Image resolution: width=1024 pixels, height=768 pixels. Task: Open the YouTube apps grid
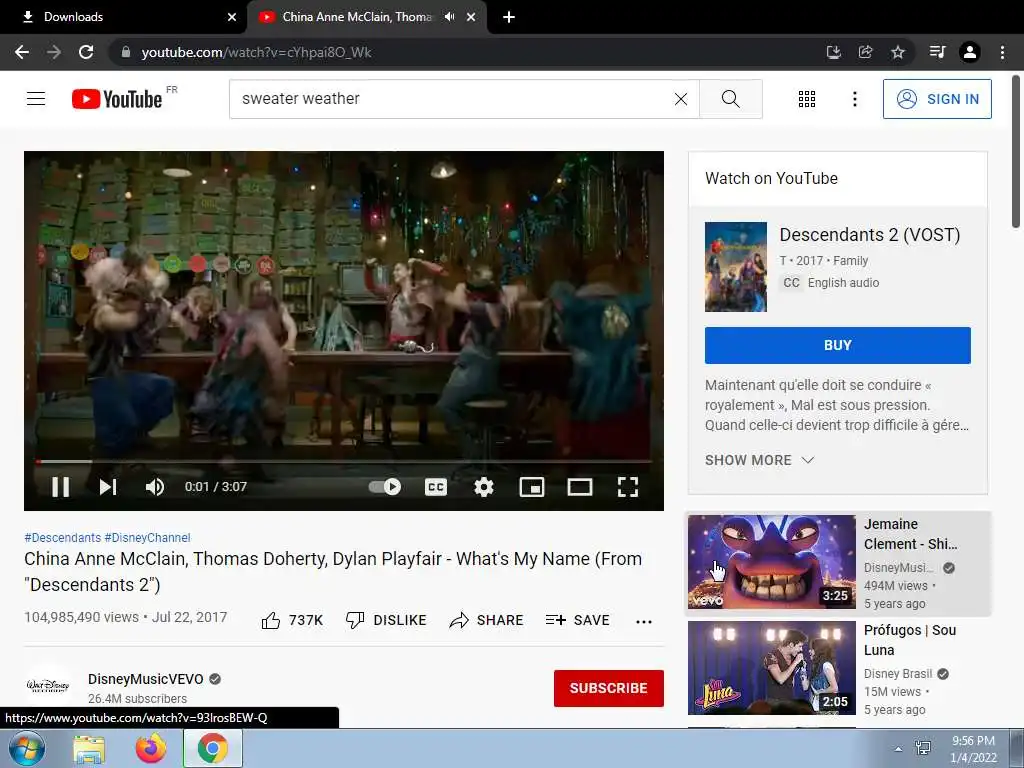[x=807, y=99]
